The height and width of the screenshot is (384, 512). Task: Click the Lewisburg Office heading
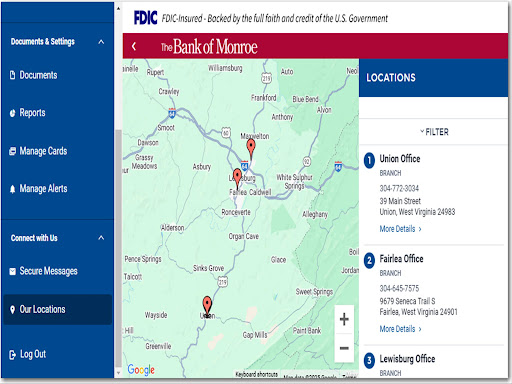tap(407, 359)
